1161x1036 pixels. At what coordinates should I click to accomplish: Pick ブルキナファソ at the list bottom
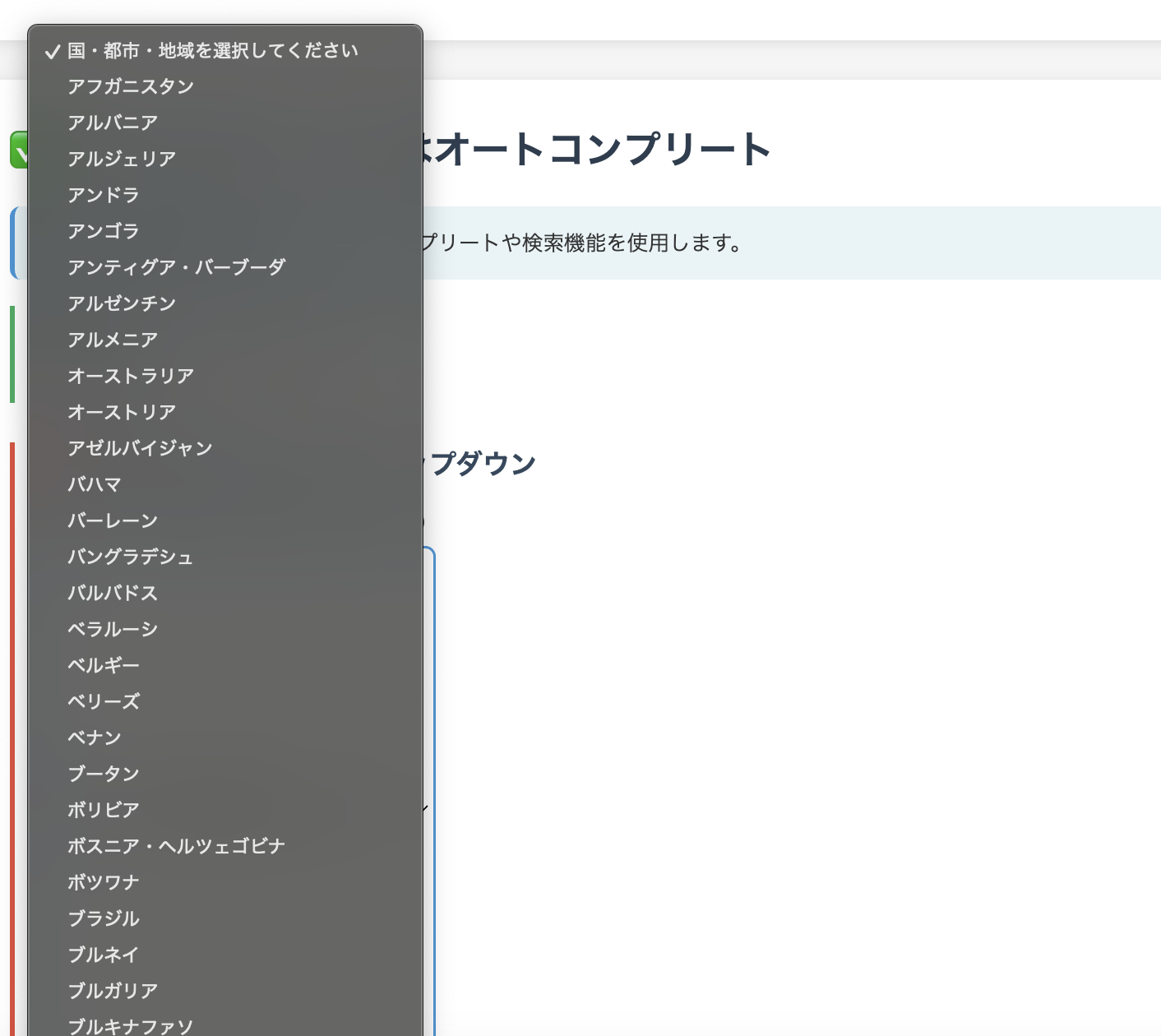225,1024
